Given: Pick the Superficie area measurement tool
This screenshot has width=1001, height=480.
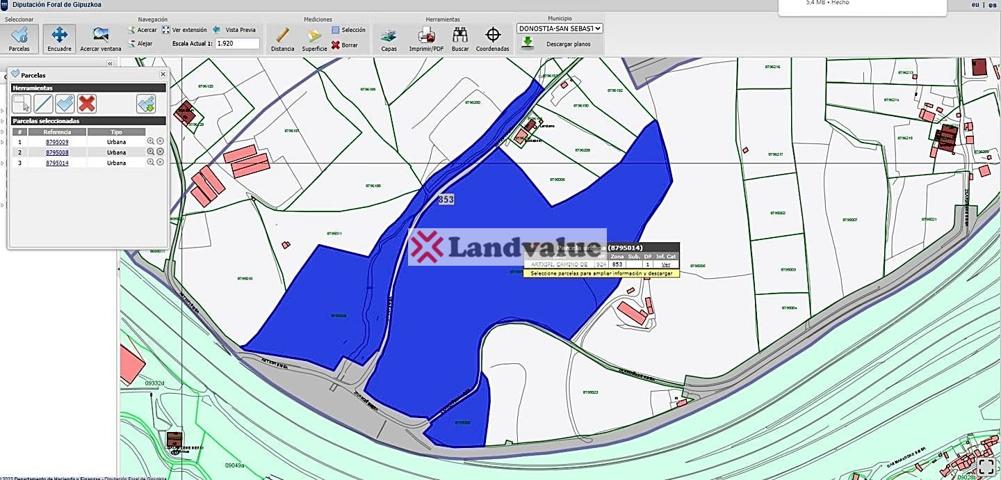Looking at the screenshot, I should (x=314, y=40).
